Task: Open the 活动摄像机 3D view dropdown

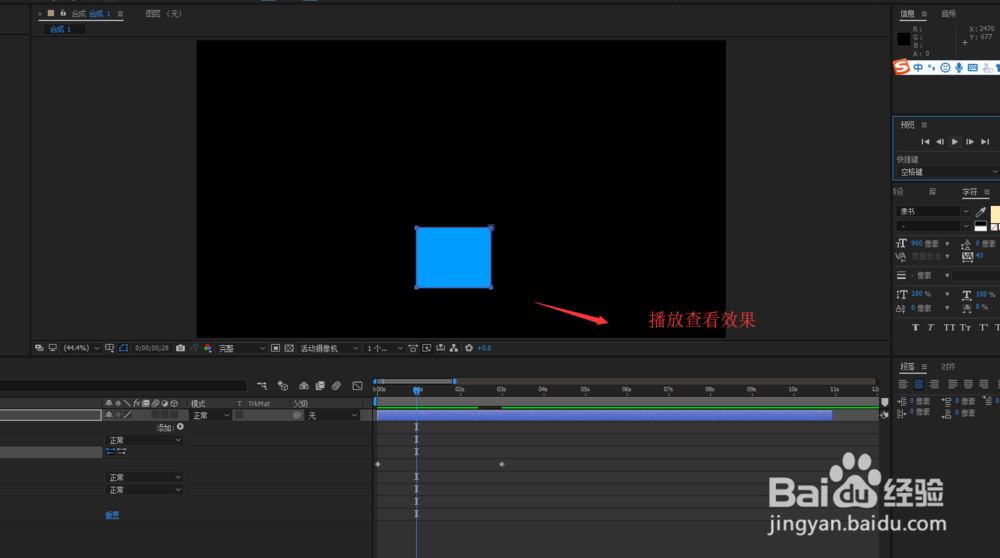Action: (328, 348)
